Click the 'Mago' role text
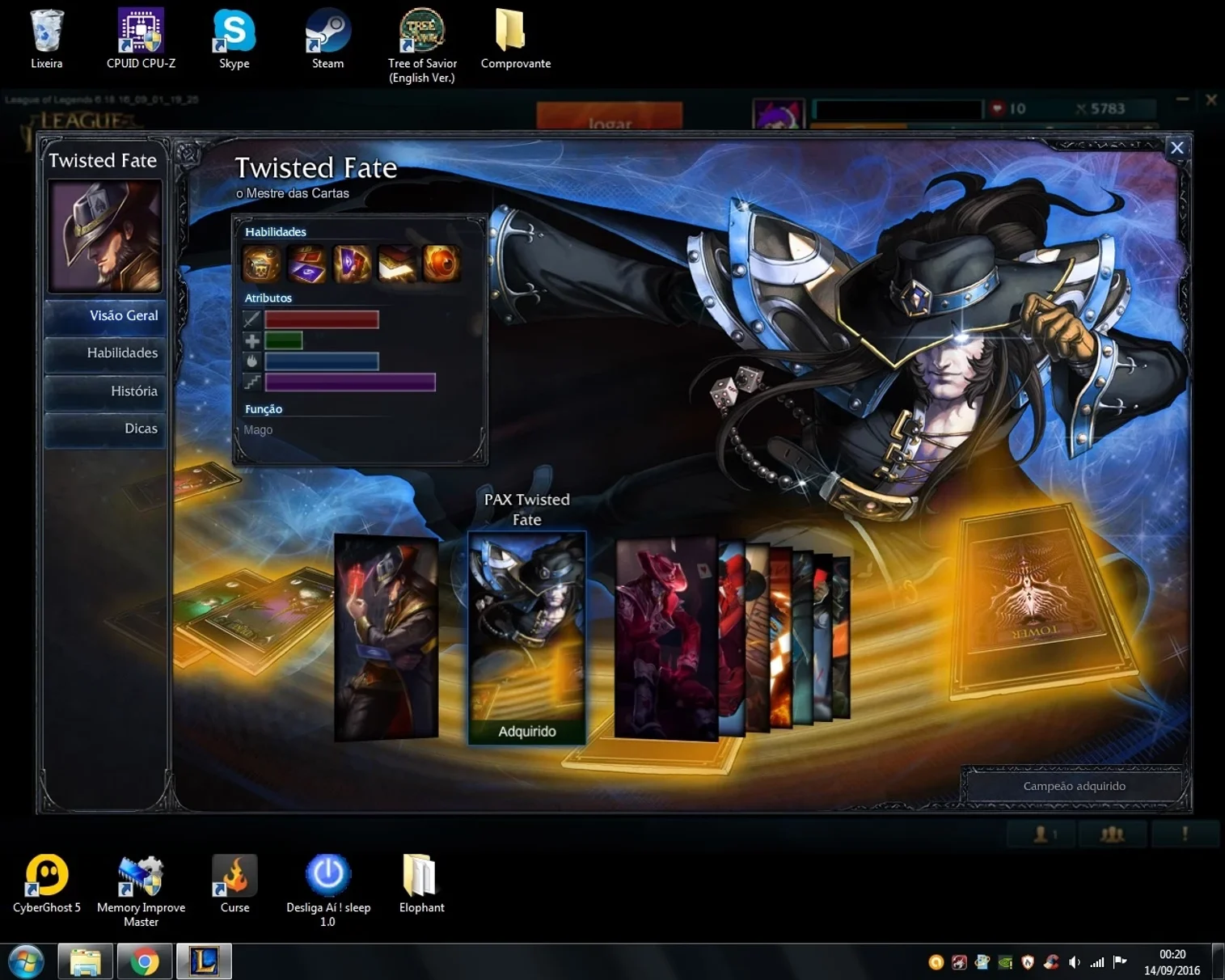This screenshot has width=1225, height=980. point(258,430)
